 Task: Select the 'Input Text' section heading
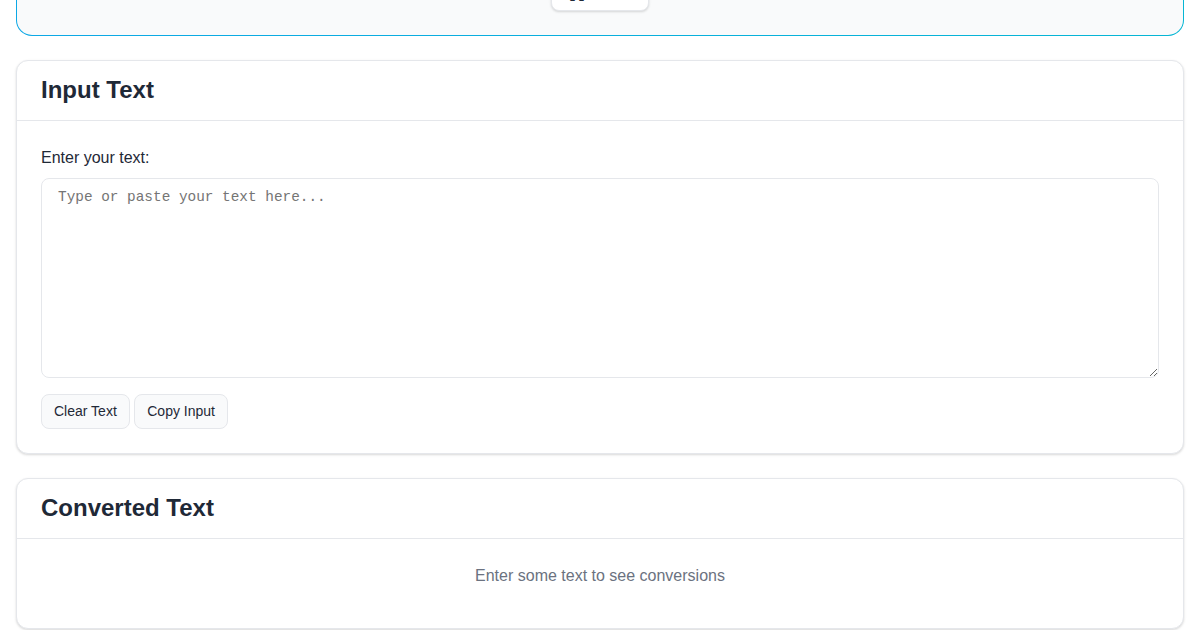point(97,90)
